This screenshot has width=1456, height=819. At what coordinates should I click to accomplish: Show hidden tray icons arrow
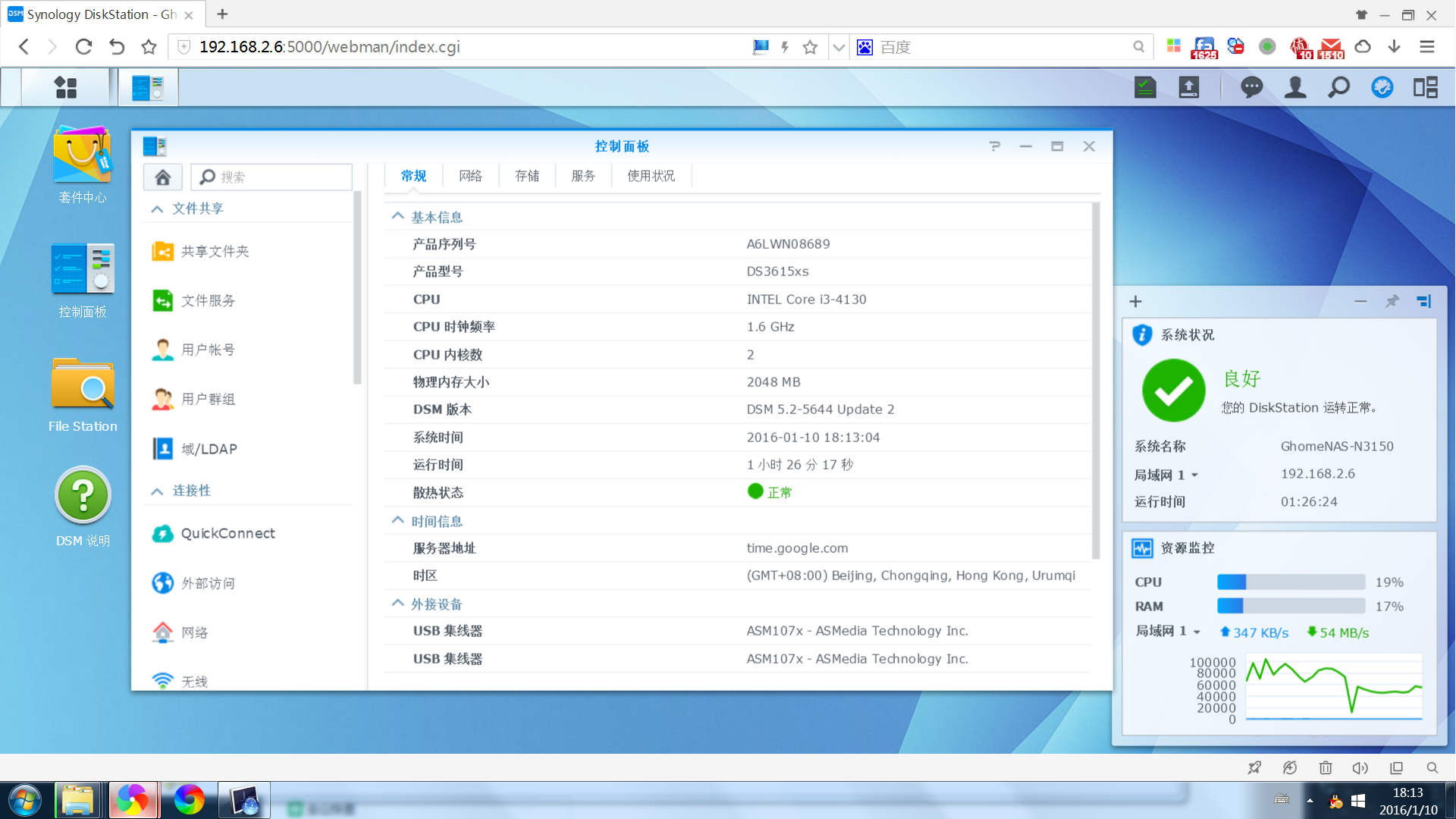point(1310,801)
